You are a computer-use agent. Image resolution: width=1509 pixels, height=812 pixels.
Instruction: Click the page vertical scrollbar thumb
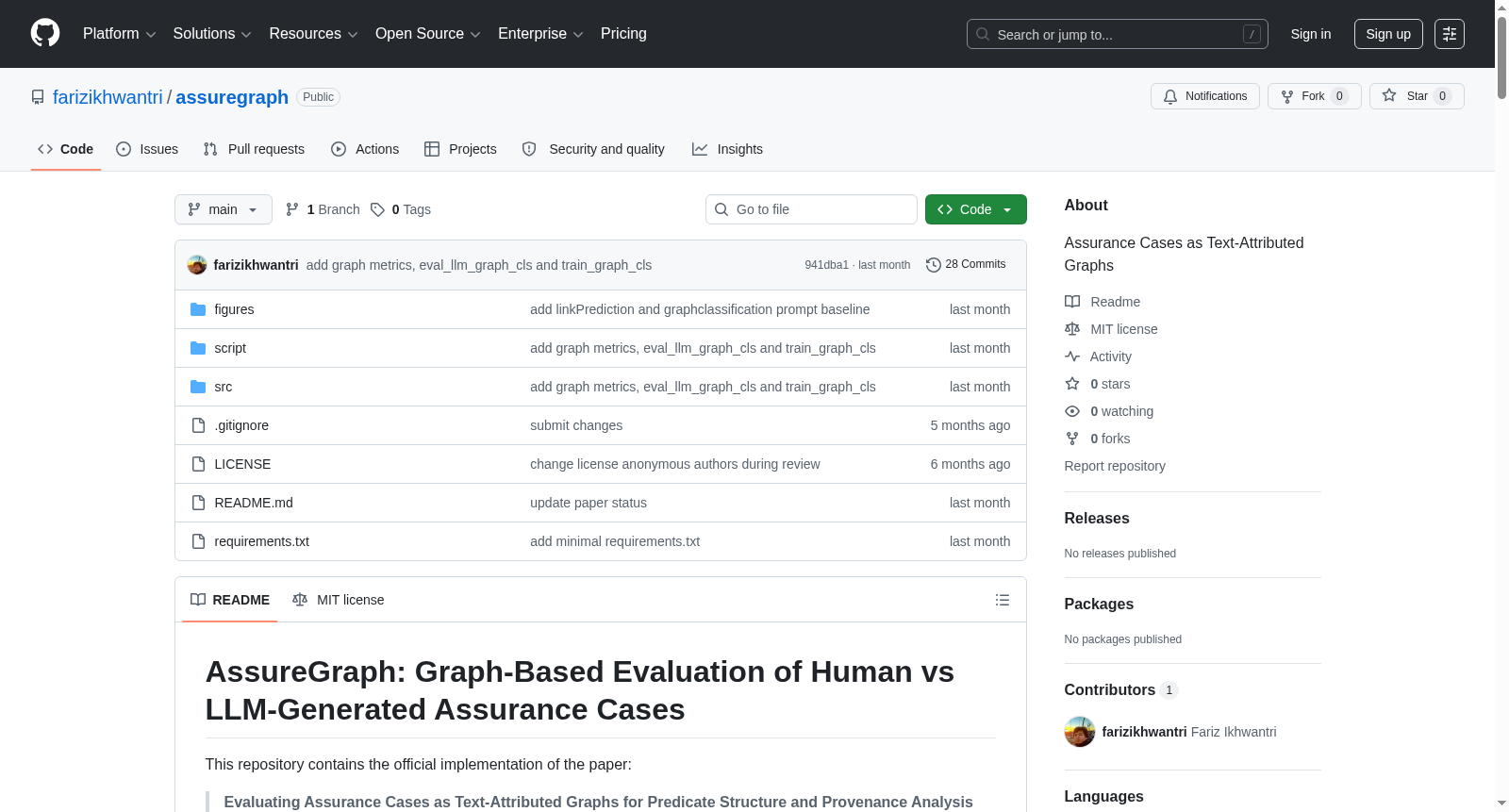pos(1501,57)
